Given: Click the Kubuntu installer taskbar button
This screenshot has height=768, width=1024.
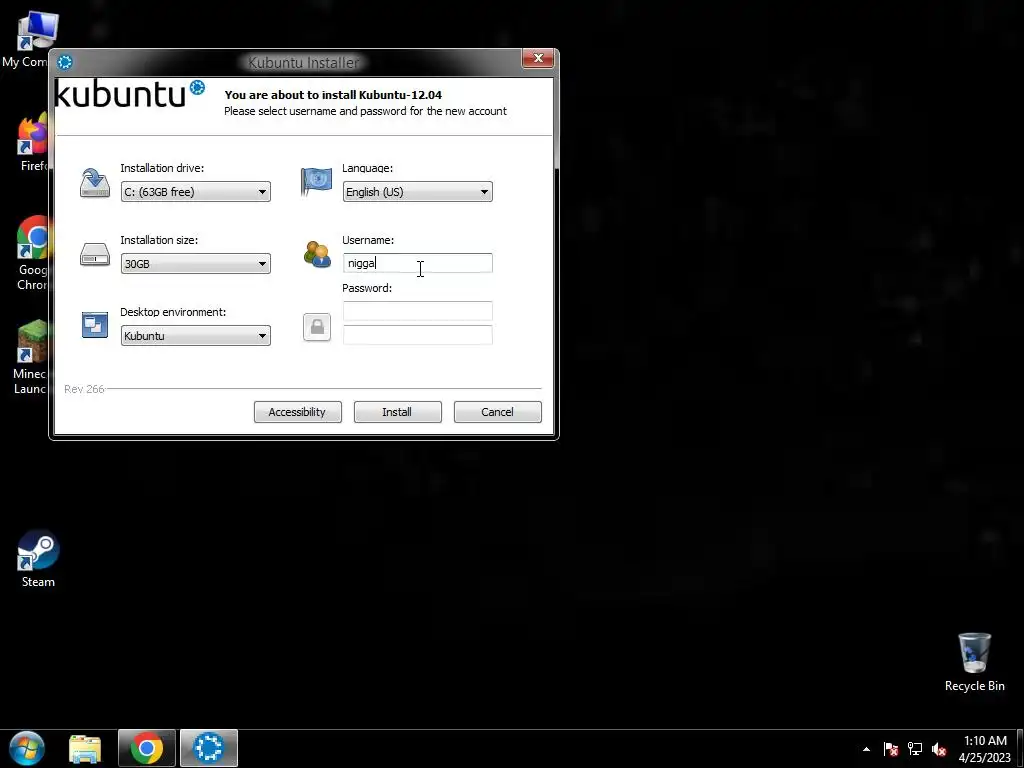Looking at the screenshot, I should pyautogui.click(x=209, y=748).
